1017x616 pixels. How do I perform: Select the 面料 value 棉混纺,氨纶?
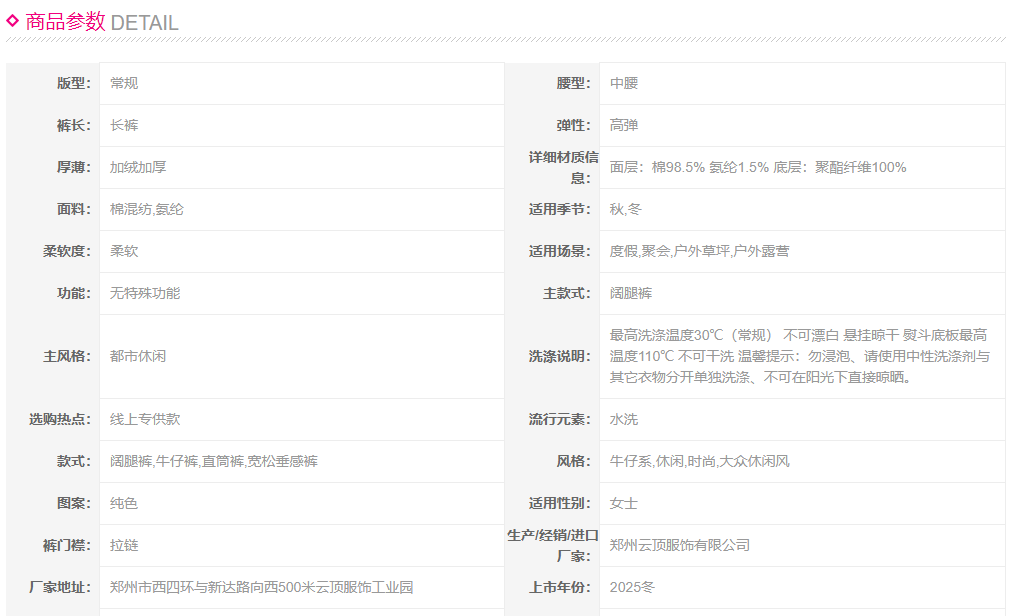[x=147, y=209]
